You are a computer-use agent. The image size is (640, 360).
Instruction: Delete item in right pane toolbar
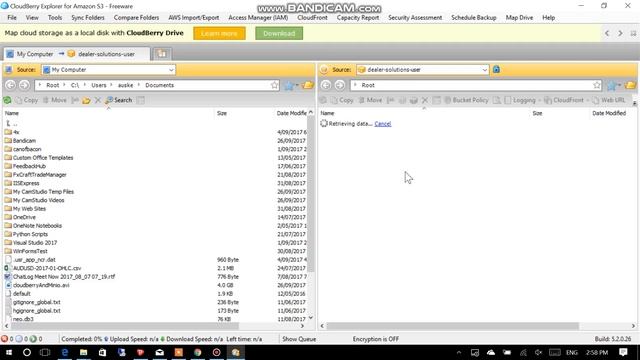425,100
